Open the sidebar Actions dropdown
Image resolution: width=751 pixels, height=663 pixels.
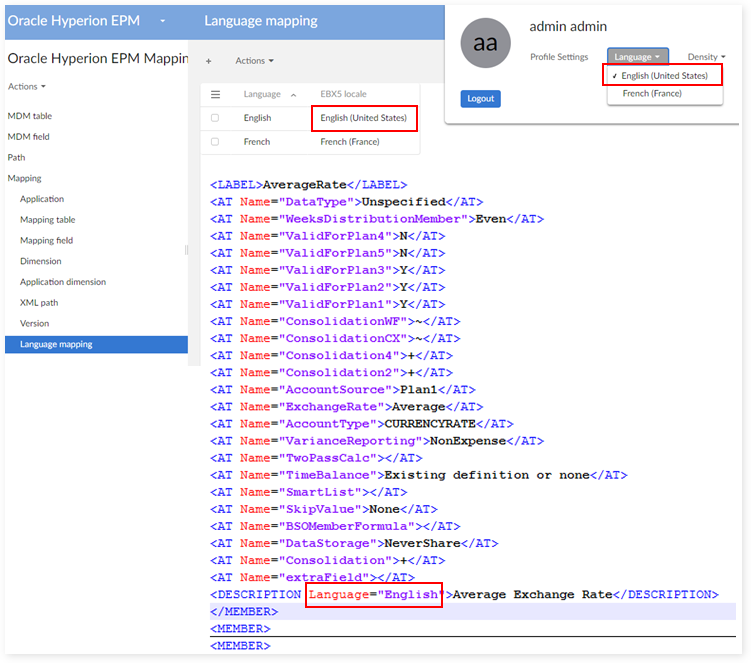[27, 87]
